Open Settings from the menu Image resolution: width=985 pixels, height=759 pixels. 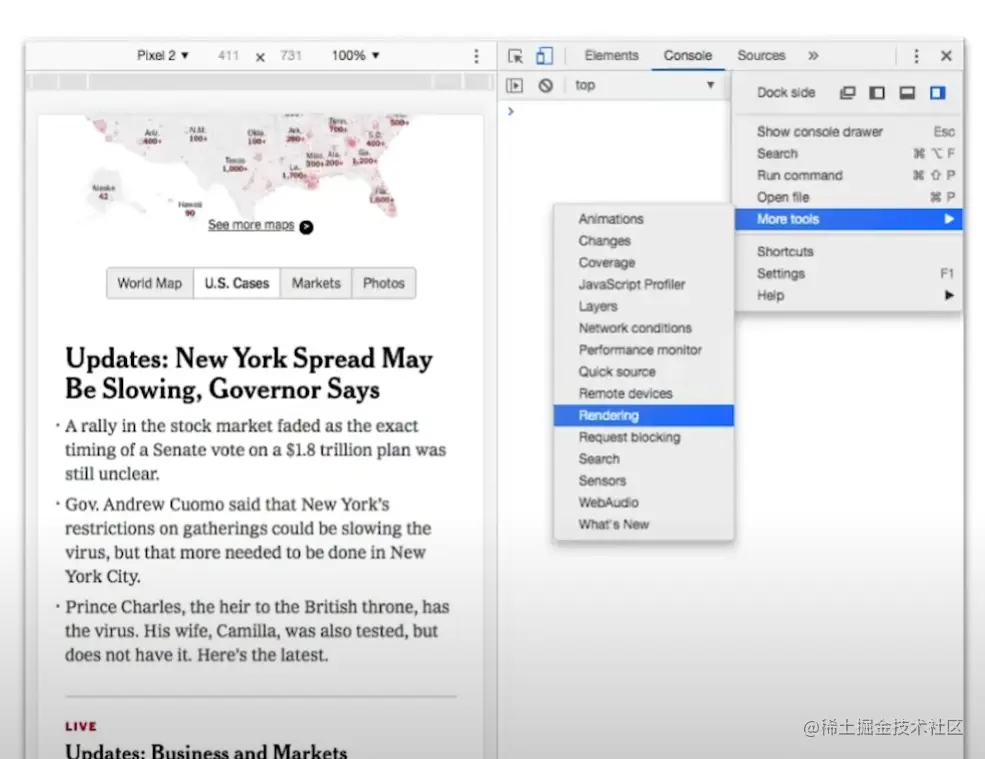848,273
